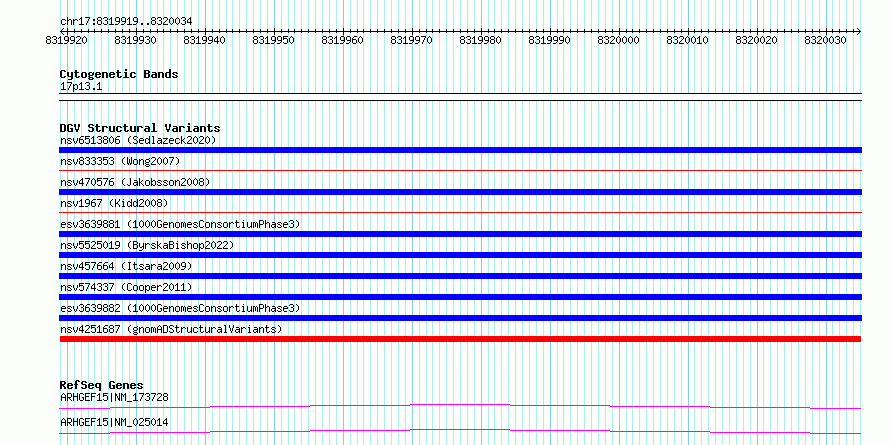890x445 pixels.
Task: Open variant nsv574337 (Cooper2011) label
Action: pyautogui.click(x=126, y=287)
